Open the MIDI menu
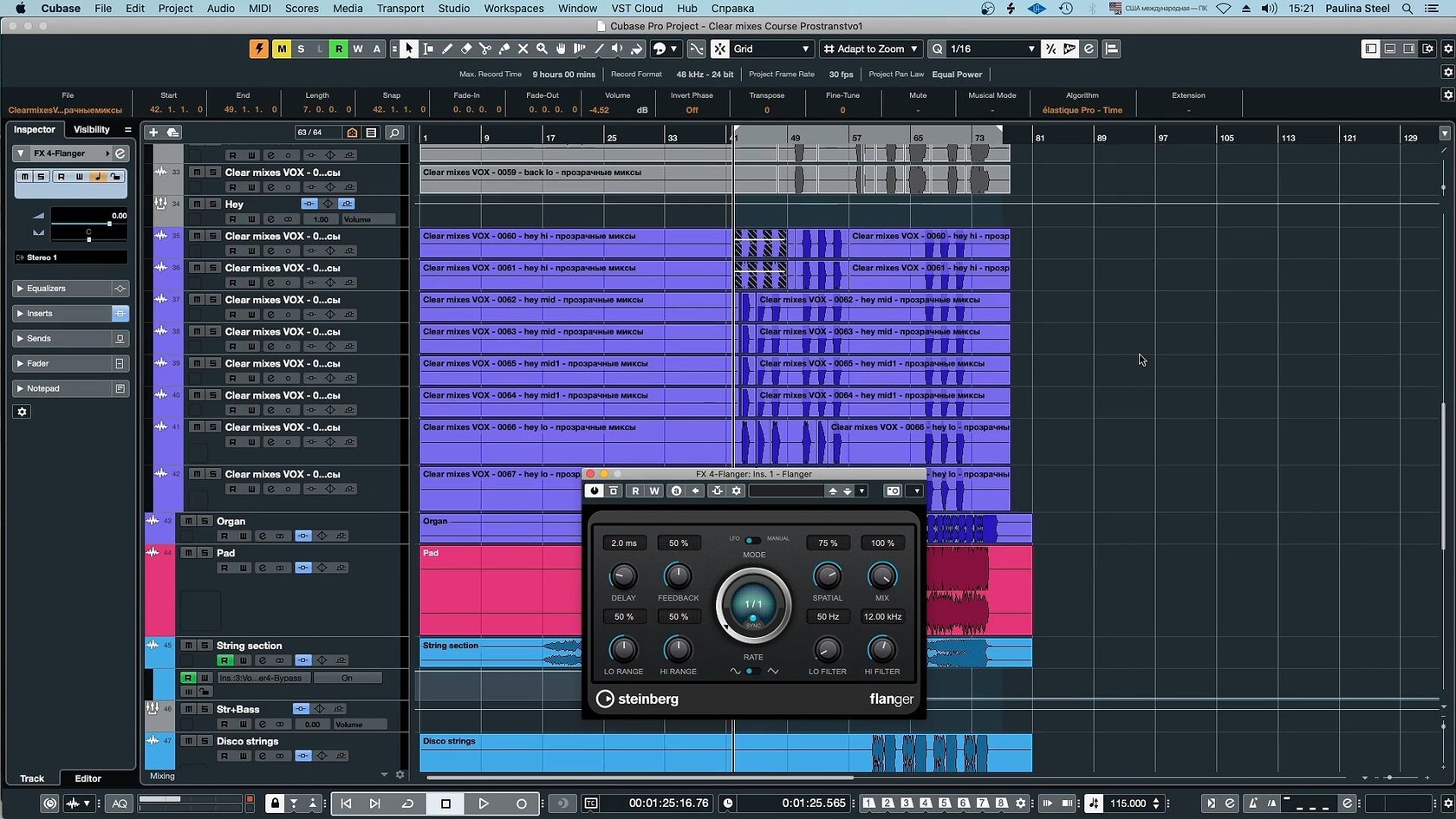This screenshot has height=819, width=1456. coord(260,9)
